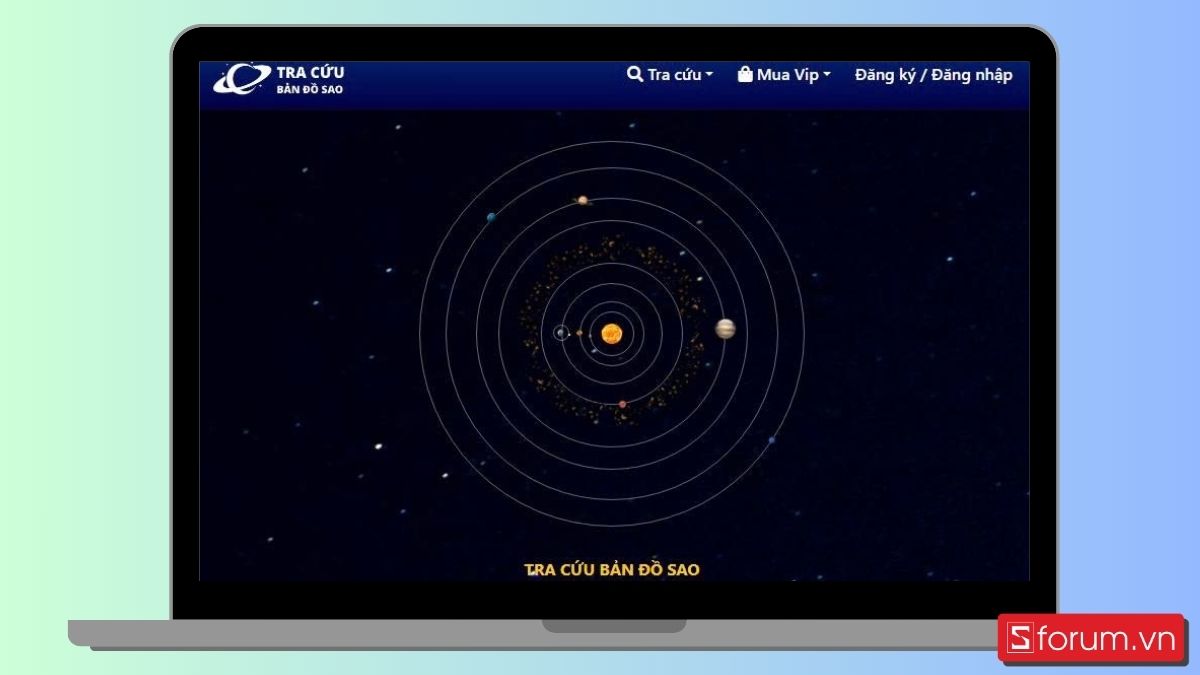The height and width of the screenshot is (675, 1200).
Task: Select Saturn on the upper orbit ring
Action: pos(583,200)
